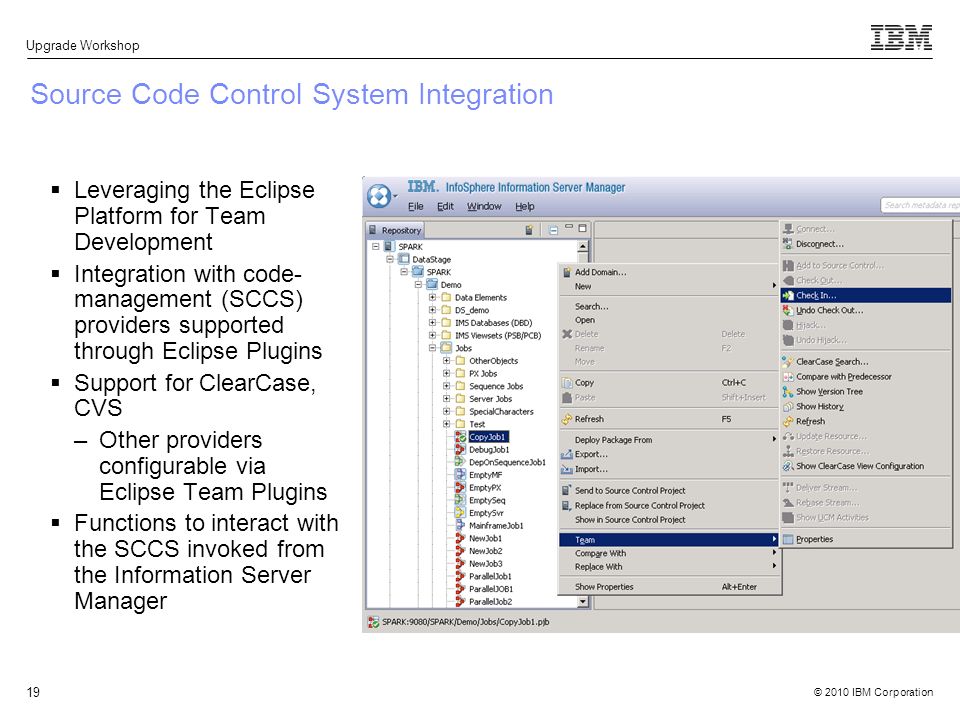Expand the Sequence Jobs folder

click(x=446, y=386)
